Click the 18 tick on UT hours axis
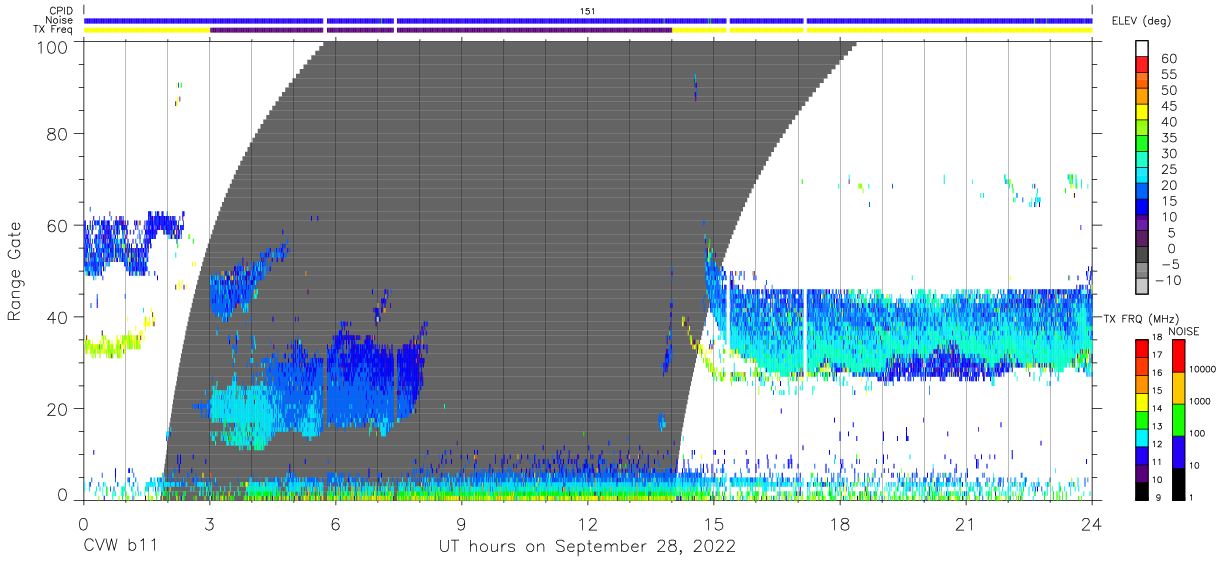This screenshot has height=567, width=1228. (838, 524)
